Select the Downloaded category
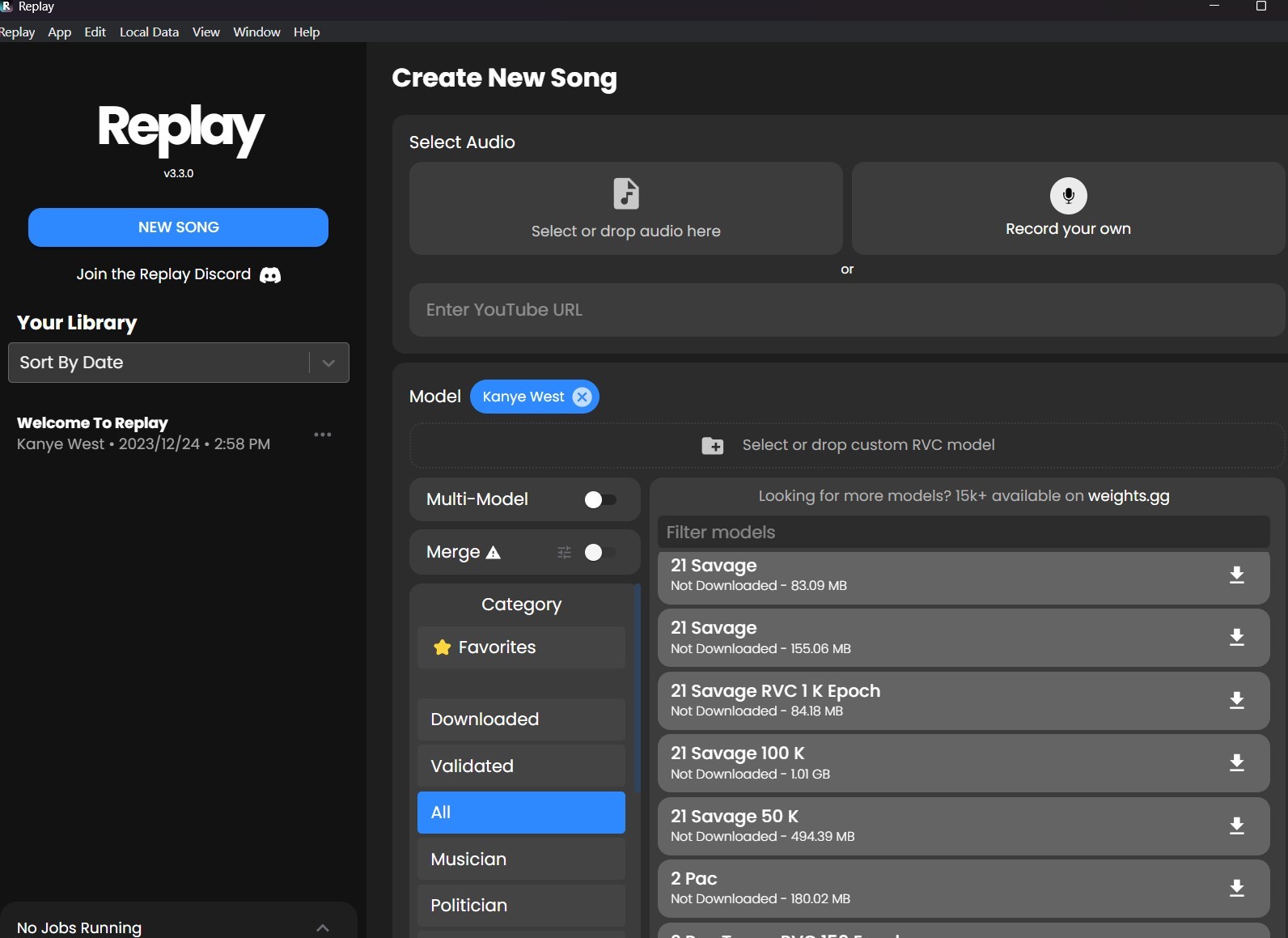Image resolution: width=1288 pixels, height=938 pixels. click(521, 719)
